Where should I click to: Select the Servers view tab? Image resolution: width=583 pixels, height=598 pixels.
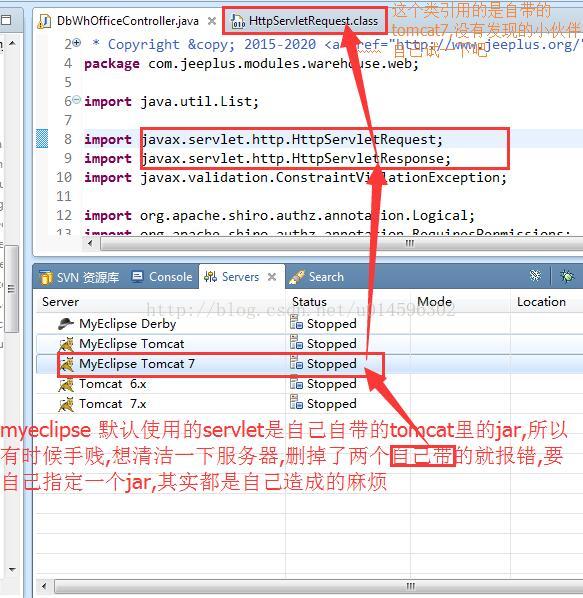tap(240, 277)
